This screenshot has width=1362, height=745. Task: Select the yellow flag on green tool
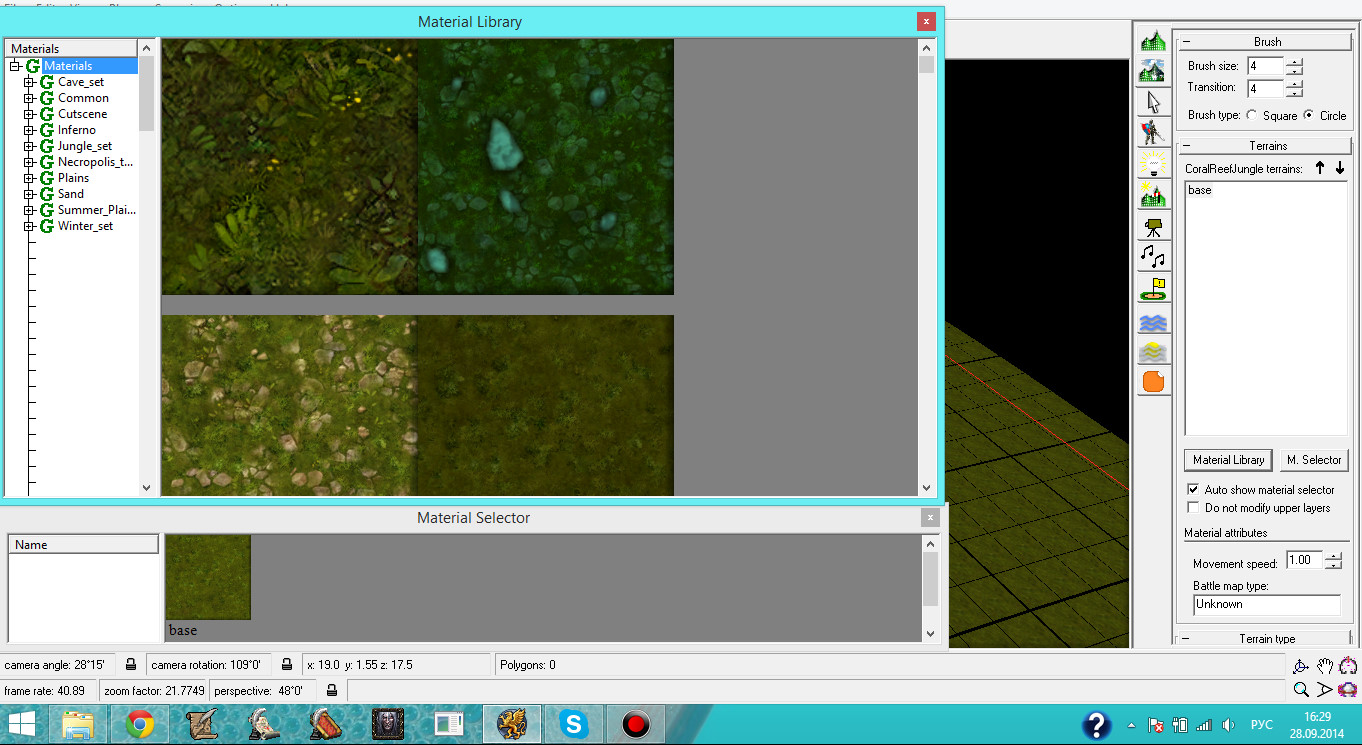coord(1154,289)
